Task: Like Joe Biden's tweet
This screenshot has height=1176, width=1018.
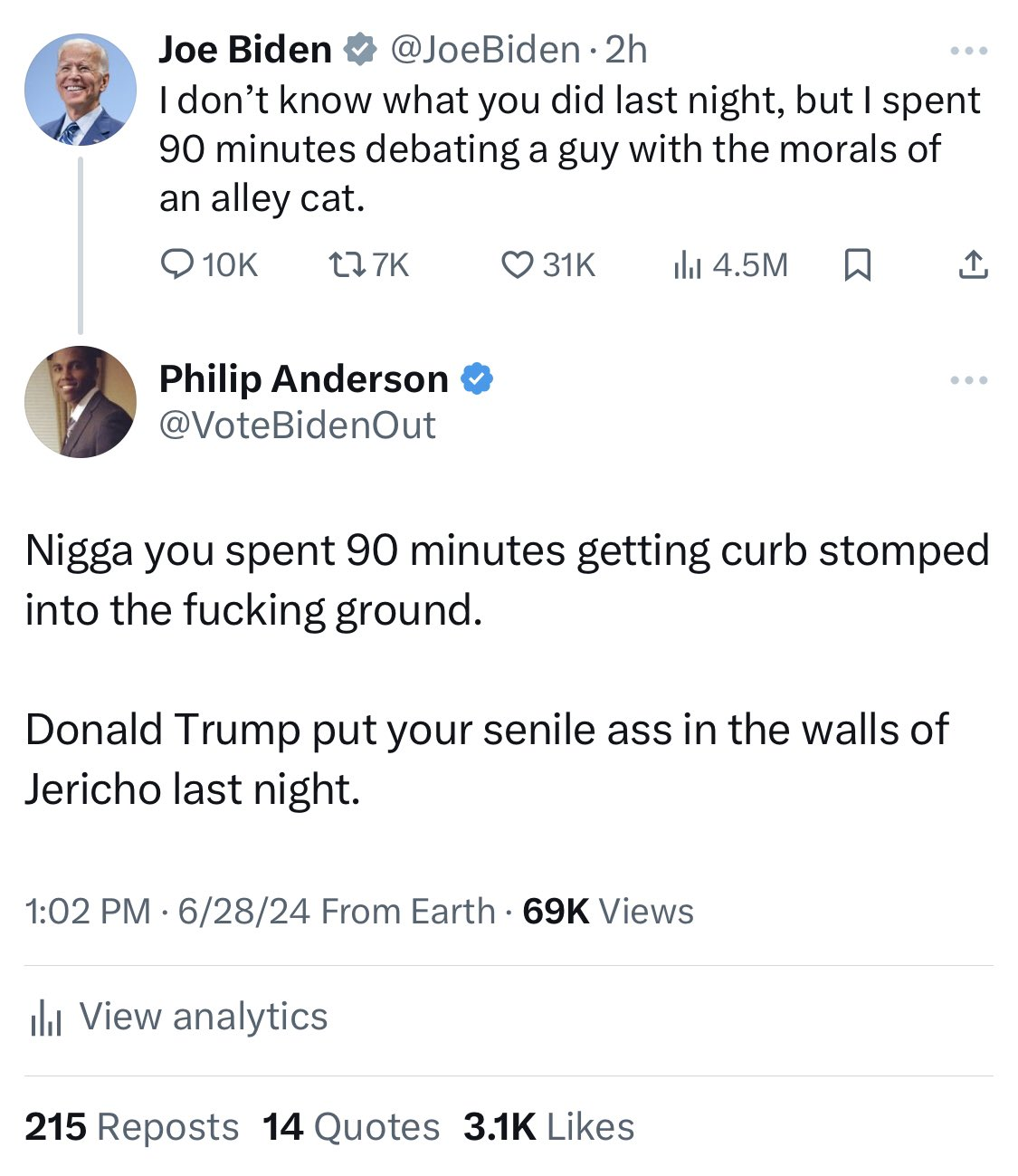Action: 516,264
